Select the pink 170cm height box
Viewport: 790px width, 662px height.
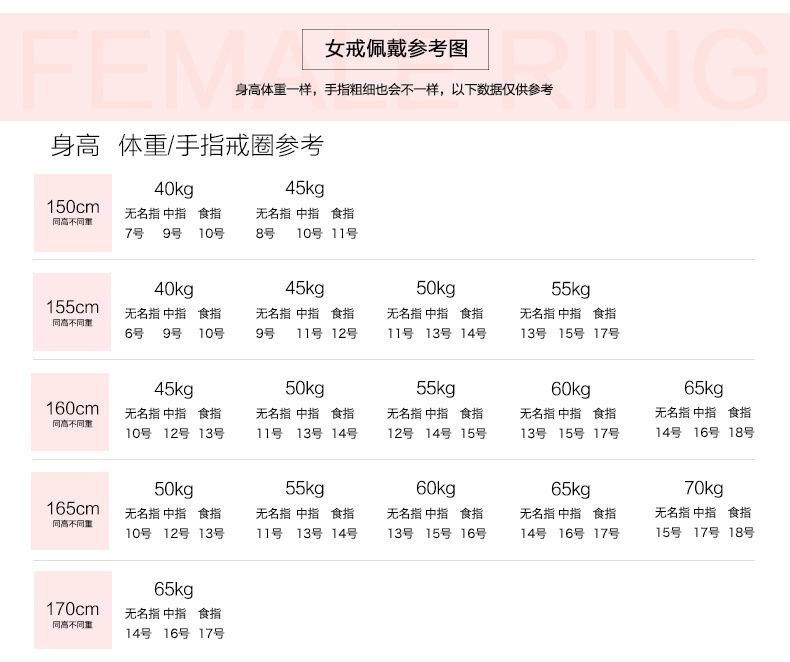coord(72,612)
